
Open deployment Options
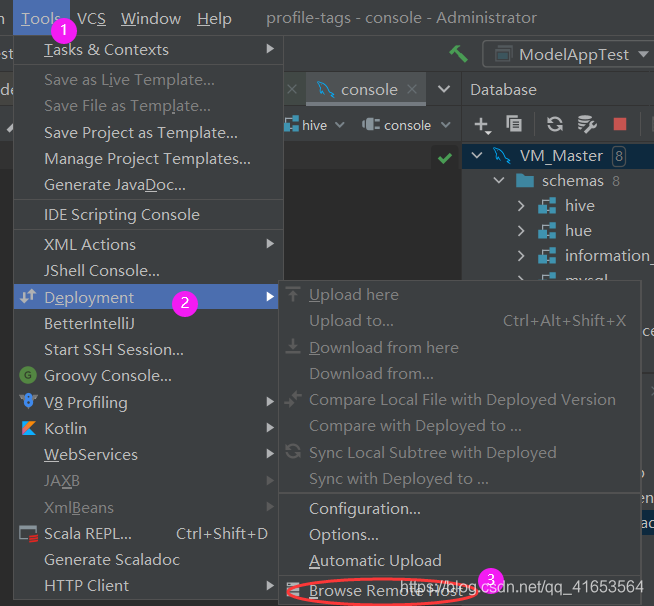pyautogui.click(x=460, y=534)
